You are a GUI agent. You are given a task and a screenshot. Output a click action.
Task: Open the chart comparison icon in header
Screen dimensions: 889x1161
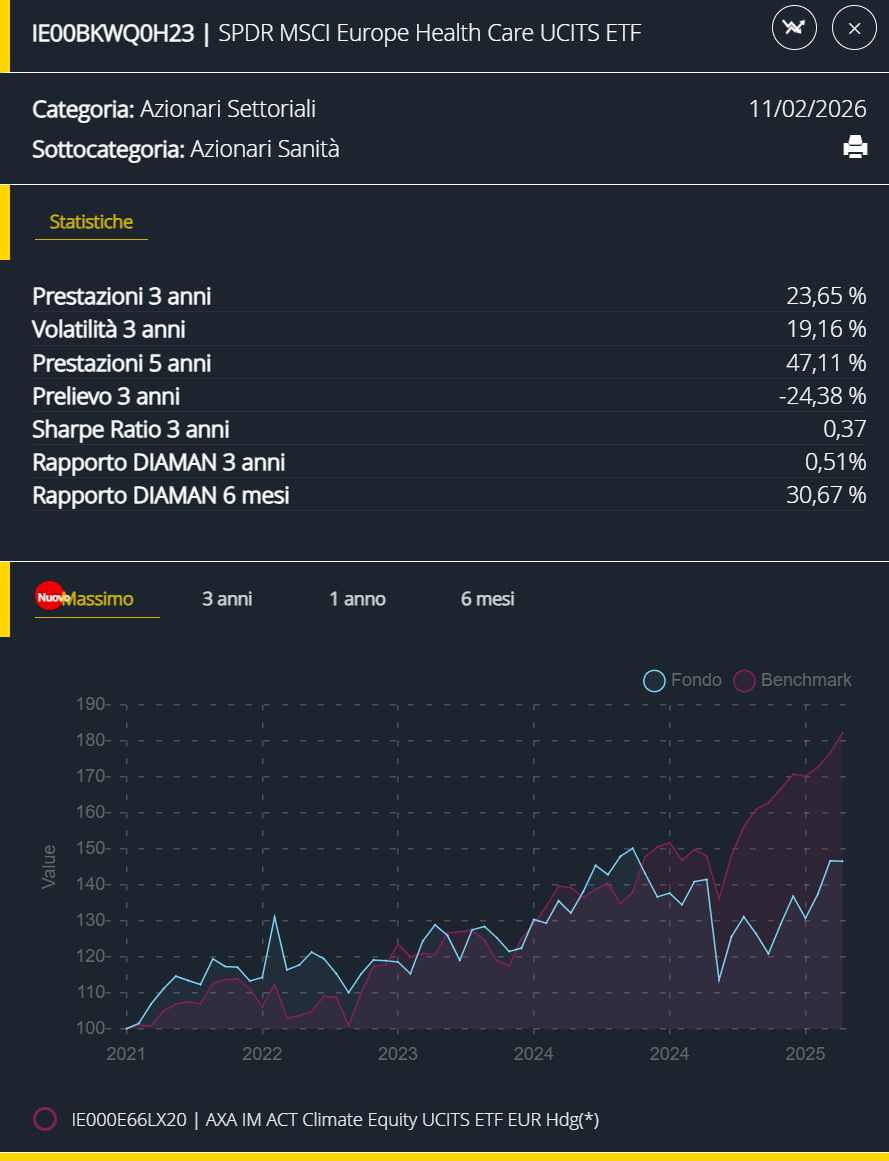pyautogui.click(x=795, y=28)
